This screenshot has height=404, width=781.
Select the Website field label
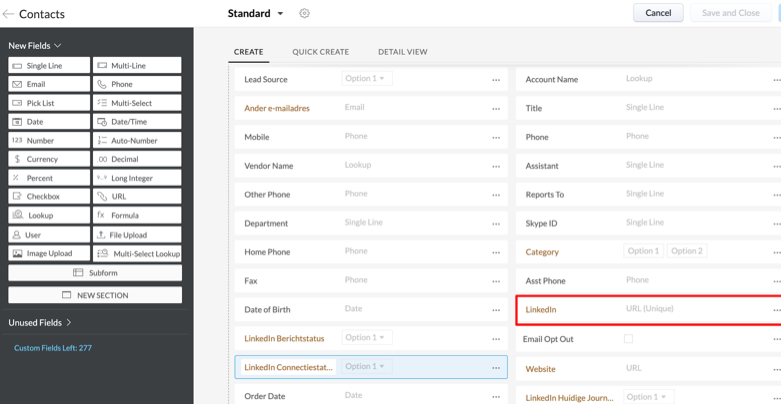[540, 369]
